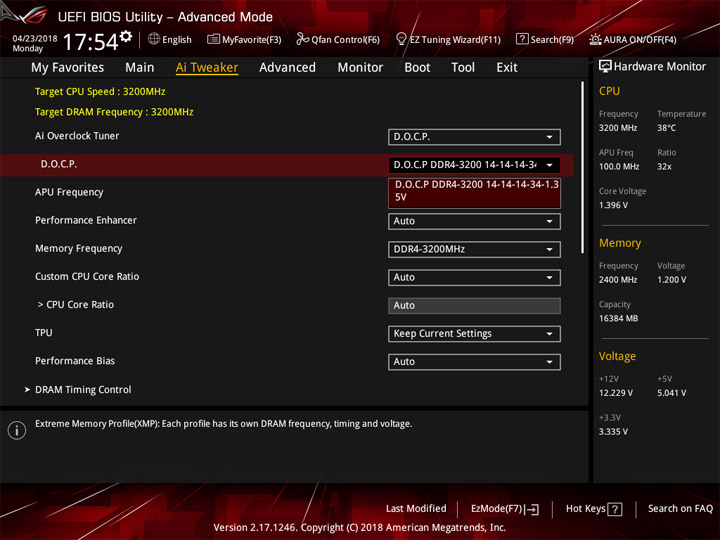Click the English language globe icon
The height and width of the screenshot is (540, 720).
pyautogui.click(x=154, y=39)
